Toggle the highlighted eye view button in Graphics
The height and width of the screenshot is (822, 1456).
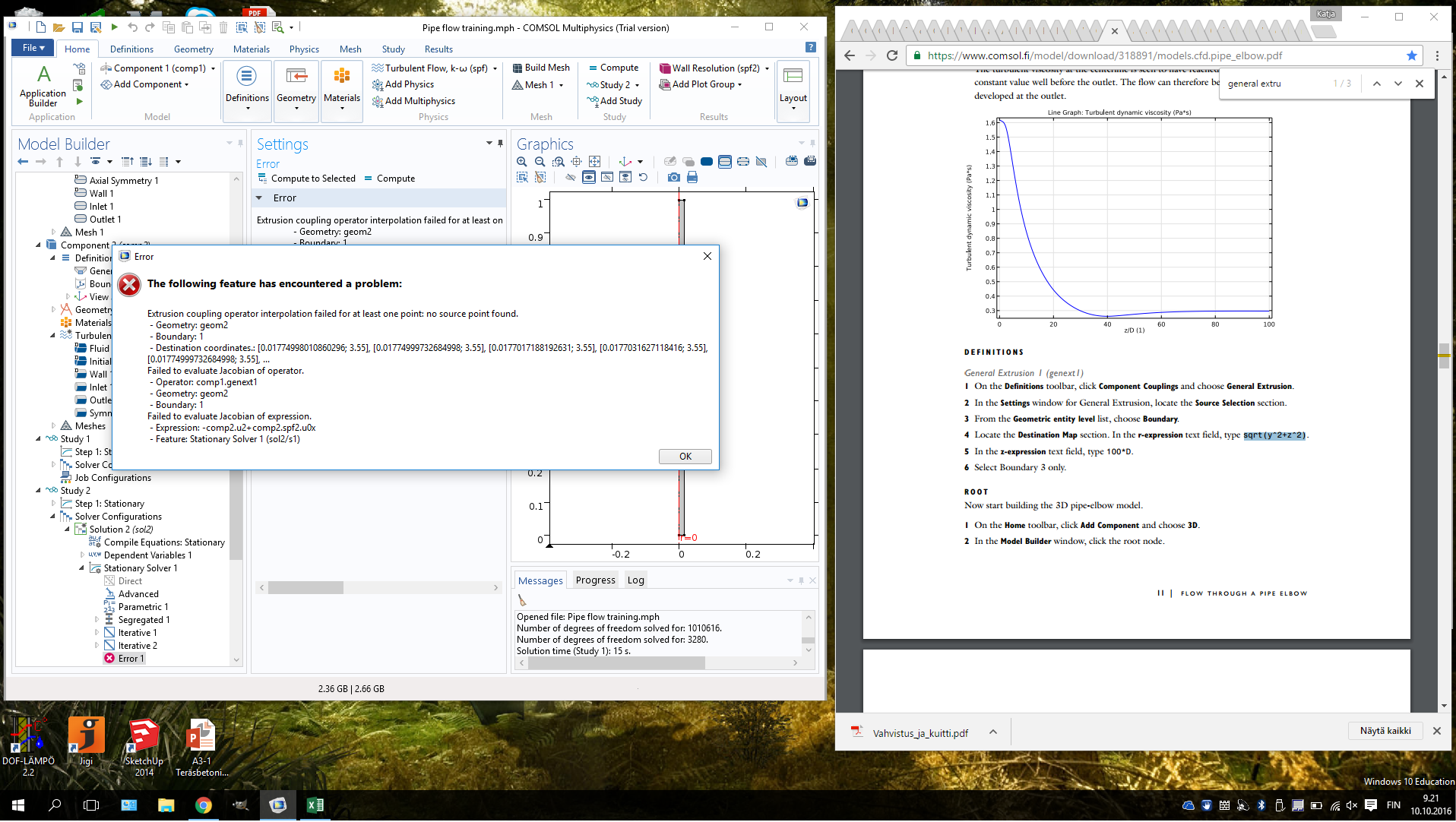tap(588, 178)
